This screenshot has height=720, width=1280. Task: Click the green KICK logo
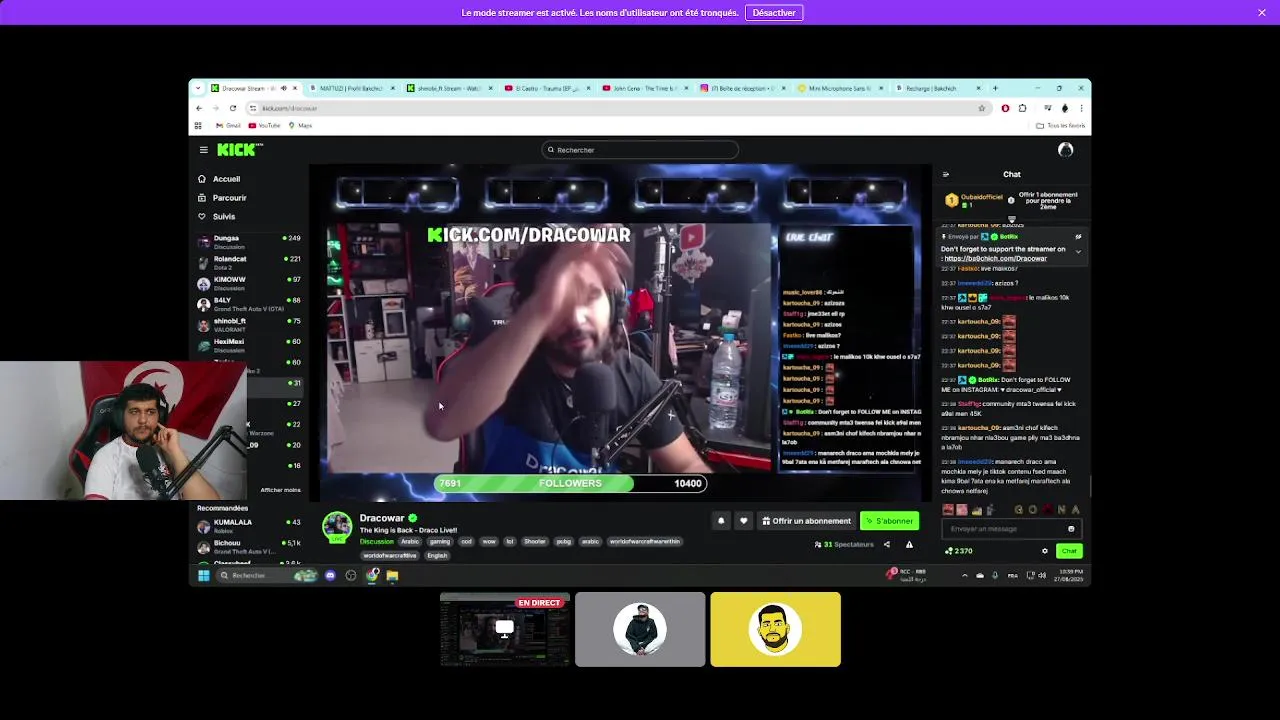(239, 149)
